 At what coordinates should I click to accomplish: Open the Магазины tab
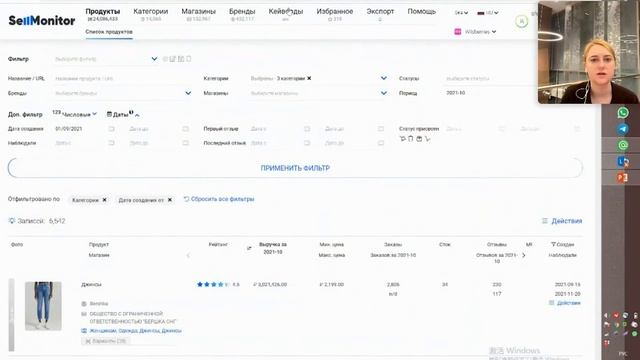pos(198,12)
